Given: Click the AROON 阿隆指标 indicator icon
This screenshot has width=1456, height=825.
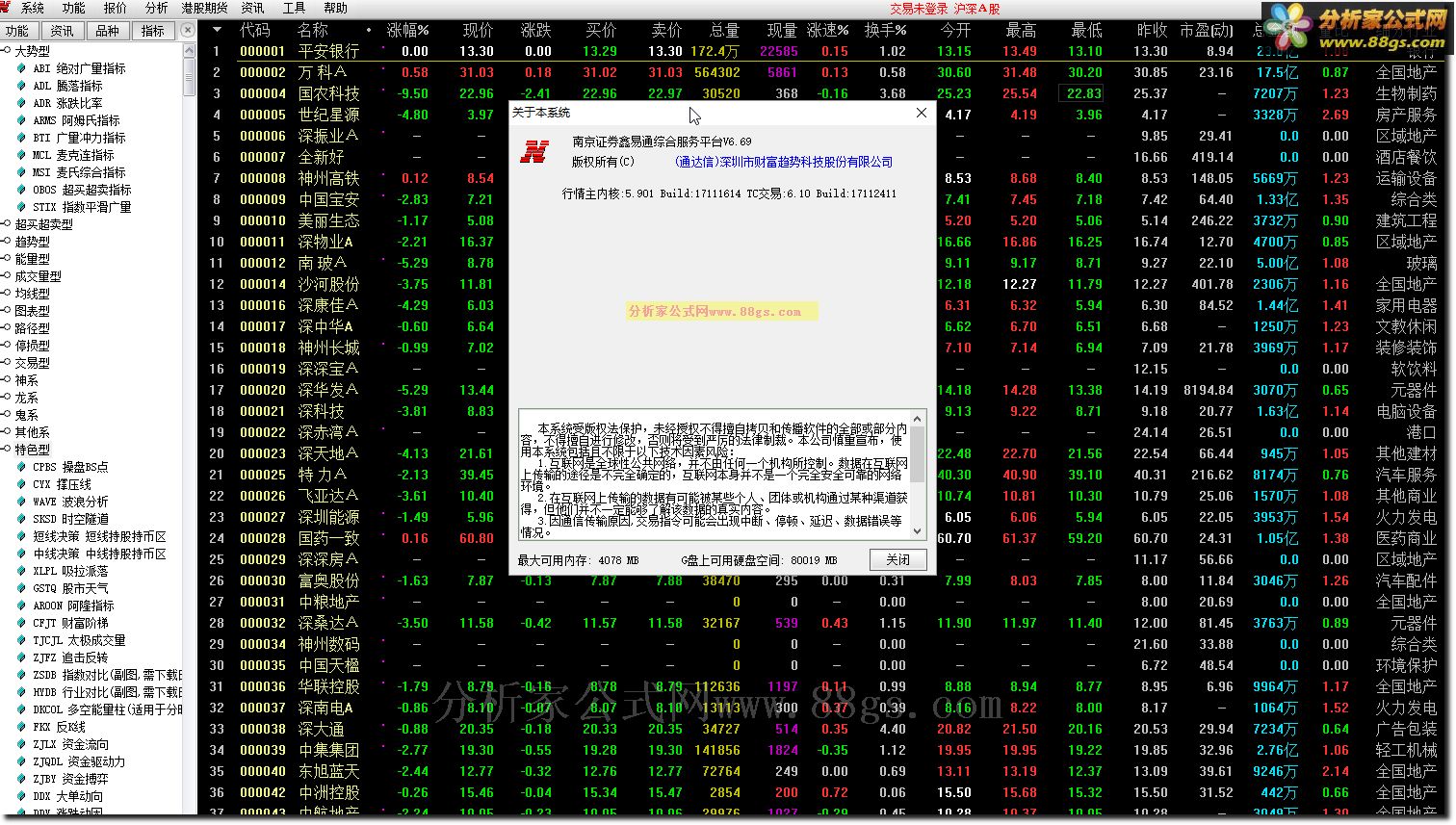Looking at the screenshot, I should pos(22,606).
